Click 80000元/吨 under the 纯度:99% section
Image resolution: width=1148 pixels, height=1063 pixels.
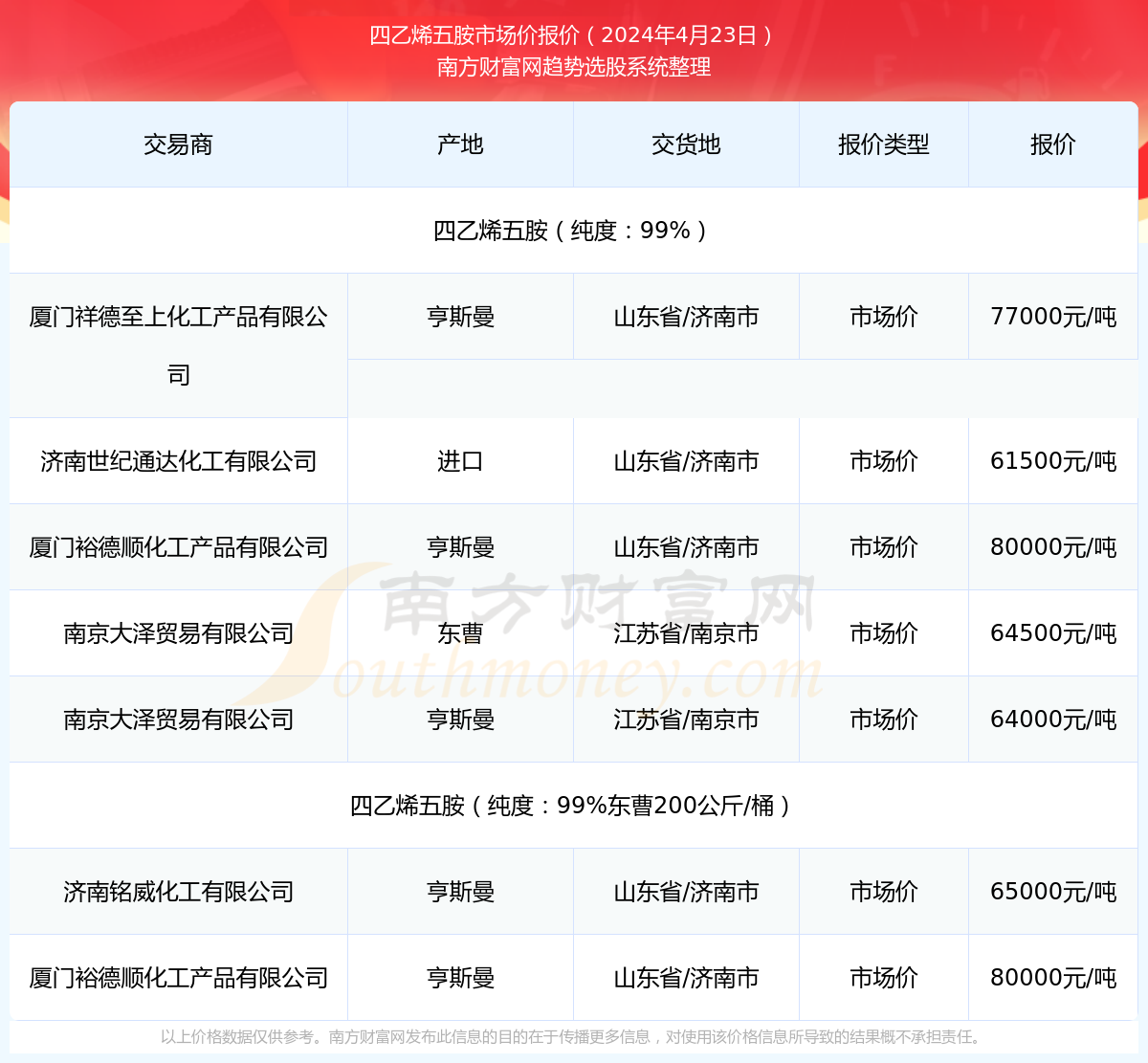click(1053, 547)
